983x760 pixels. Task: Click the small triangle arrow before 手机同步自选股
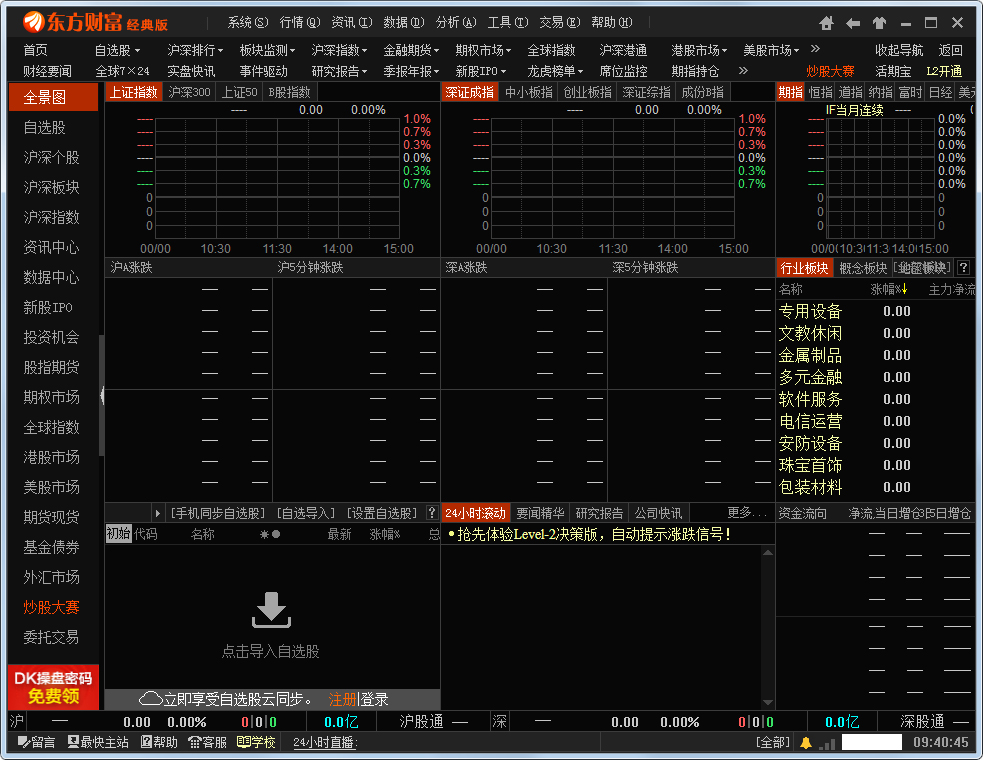(x=157, y=513)
